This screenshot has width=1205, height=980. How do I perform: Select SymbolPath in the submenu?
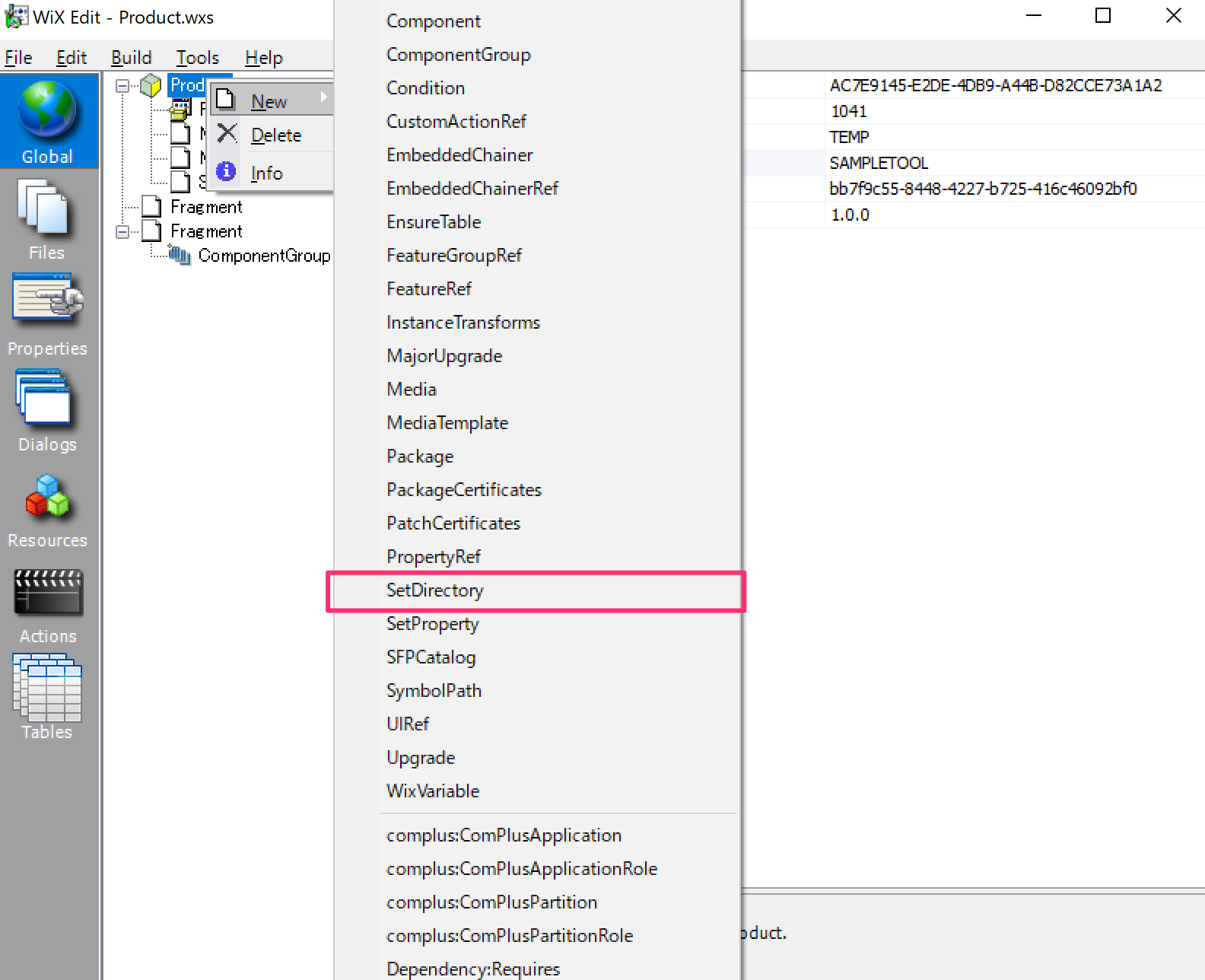pos(536,691)
